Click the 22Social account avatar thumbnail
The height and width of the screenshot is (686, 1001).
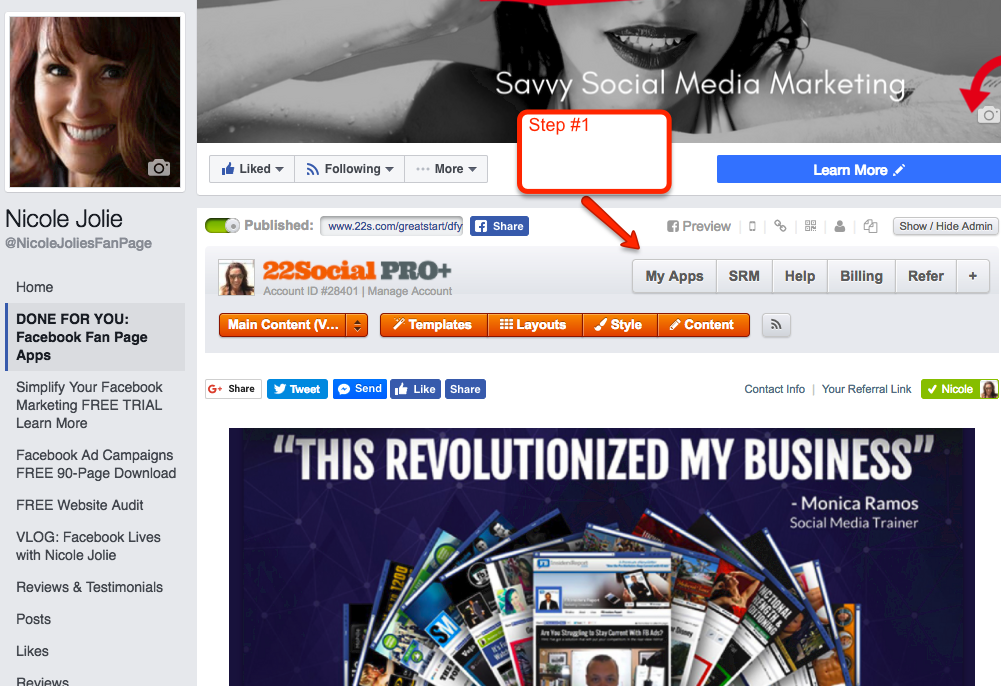(236, 278)
